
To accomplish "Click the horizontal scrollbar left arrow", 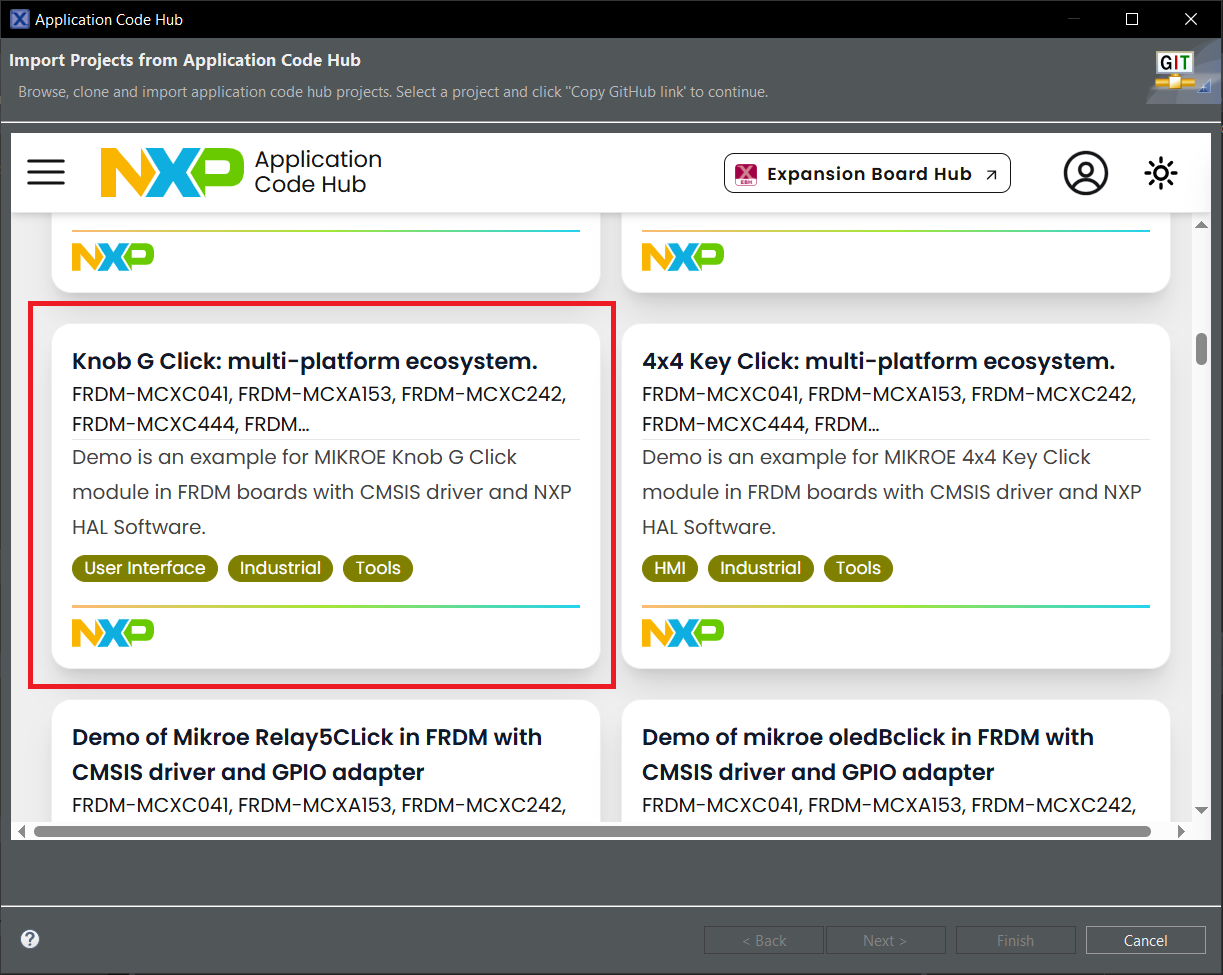I will (22, 831).
